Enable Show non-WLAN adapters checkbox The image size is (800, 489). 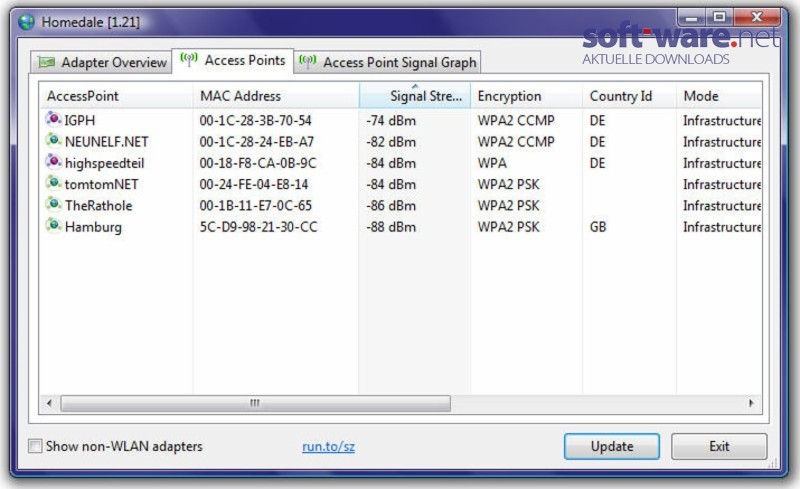pos(35,446)
